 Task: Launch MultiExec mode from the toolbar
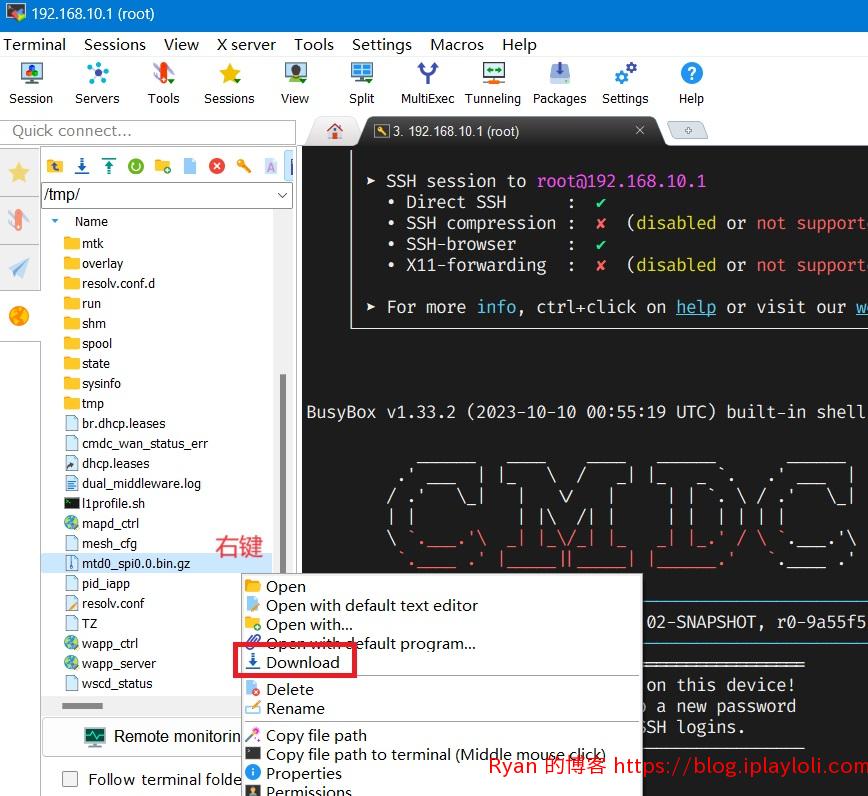pyautogui.click(x=427, y=83)
